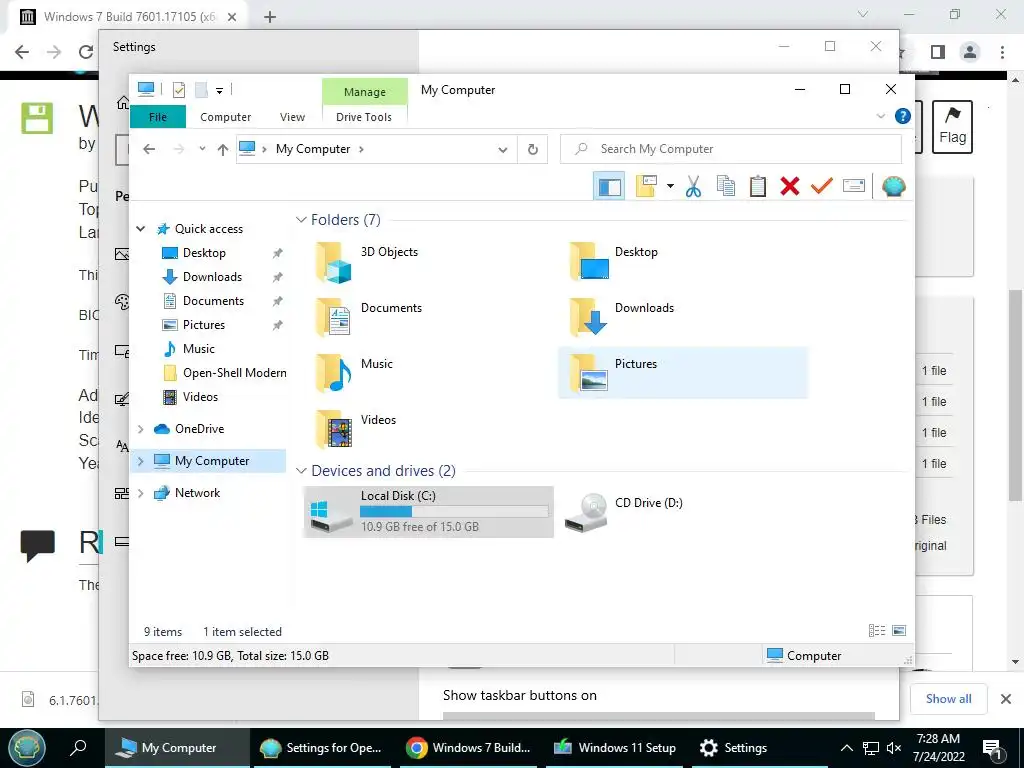This screenshot has width=1024, height=768.
Task: Open the Start button shell orb
Action: pos(27,748)
